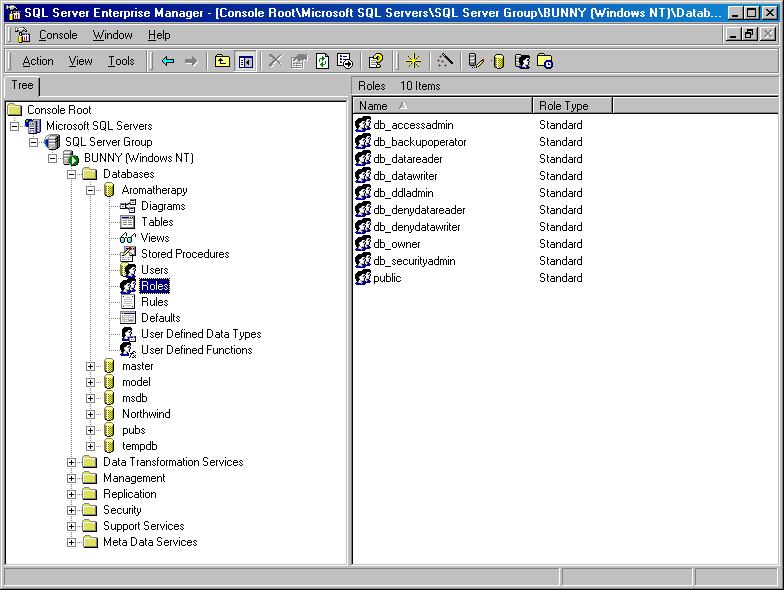Select the Support Services folder

pyautogui.click(x=144, y=526)
